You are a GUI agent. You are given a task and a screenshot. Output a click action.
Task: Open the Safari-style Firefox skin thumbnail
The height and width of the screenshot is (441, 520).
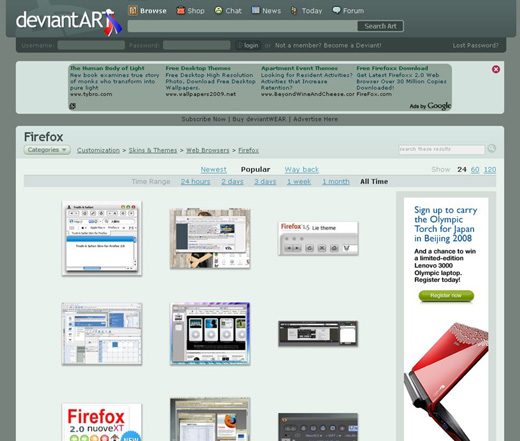coord(102,238)
